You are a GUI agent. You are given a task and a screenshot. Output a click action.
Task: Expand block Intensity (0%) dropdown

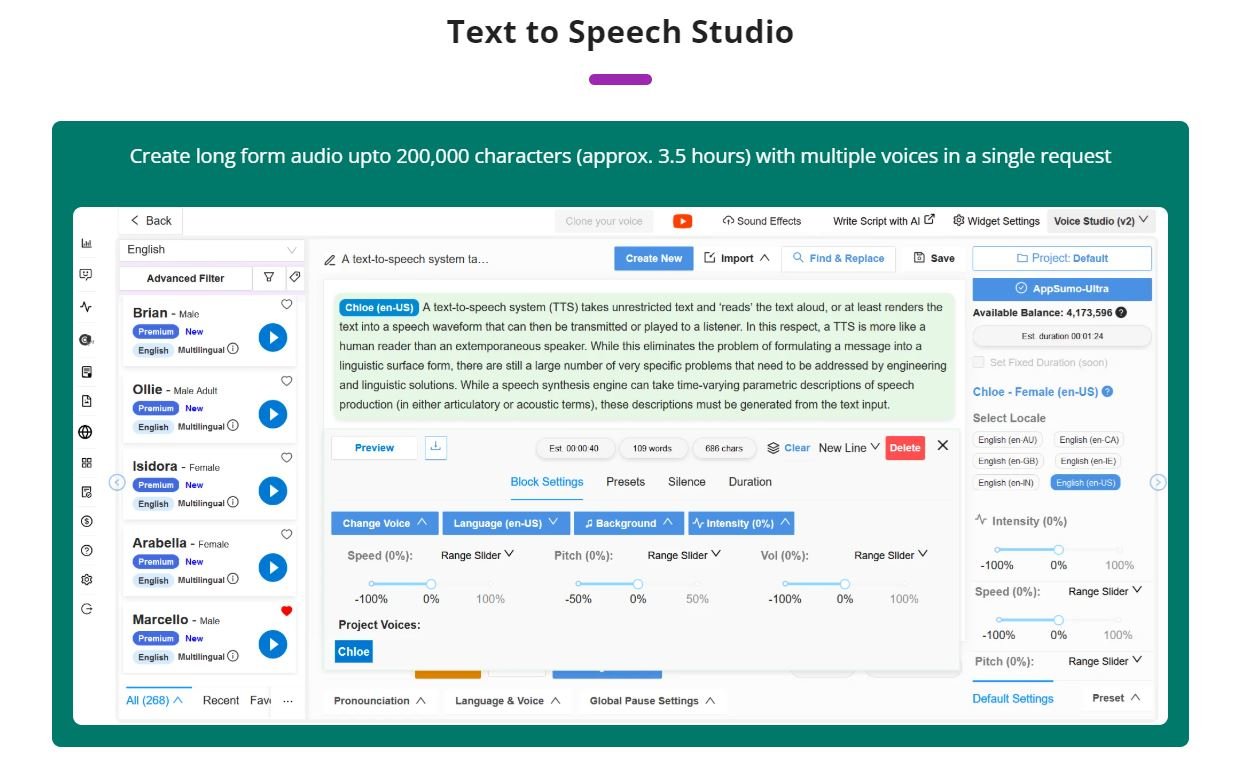click(x=741, y=523)
